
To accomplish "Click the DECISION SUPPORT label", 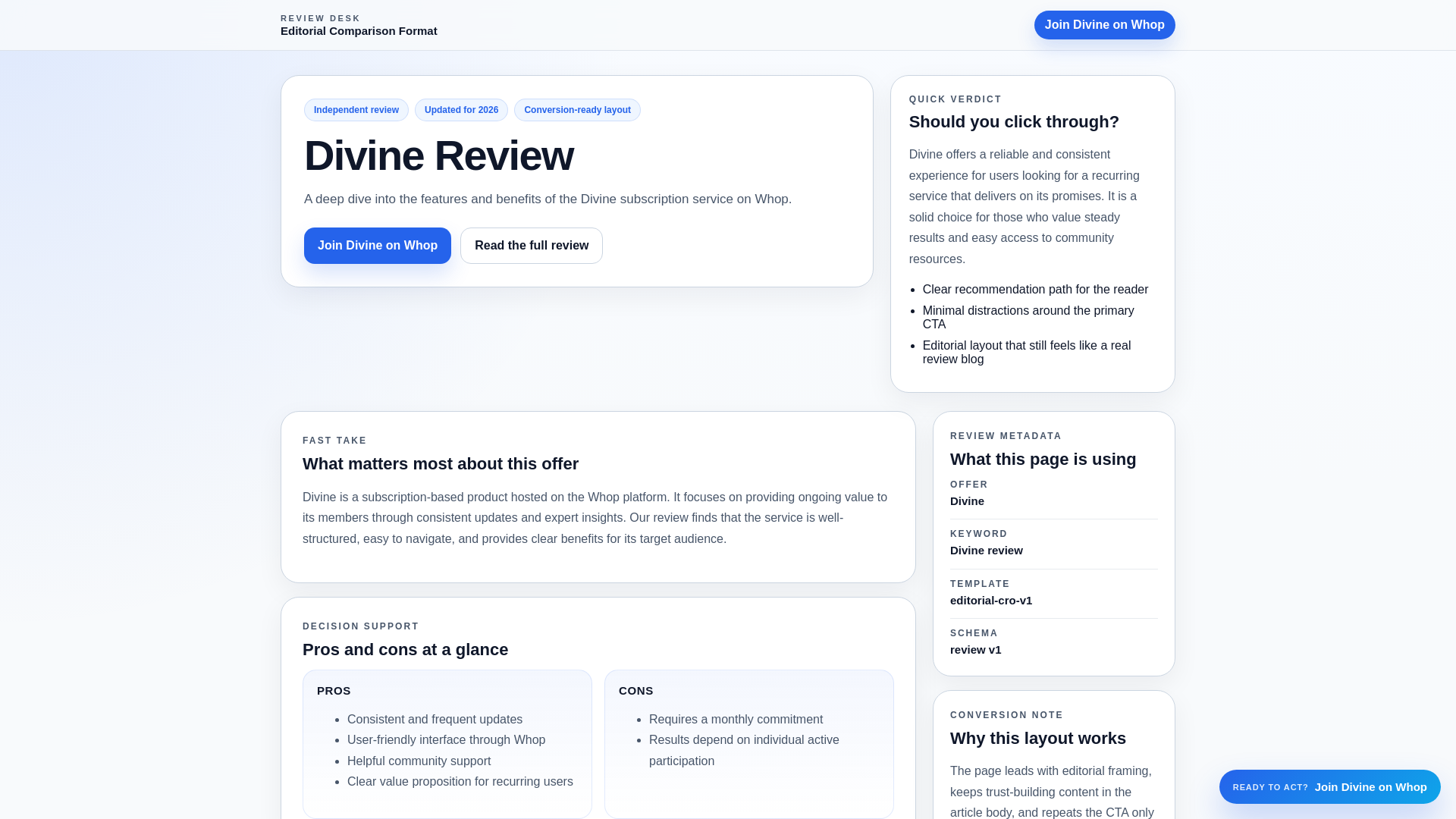I will [x=361, y=626].
